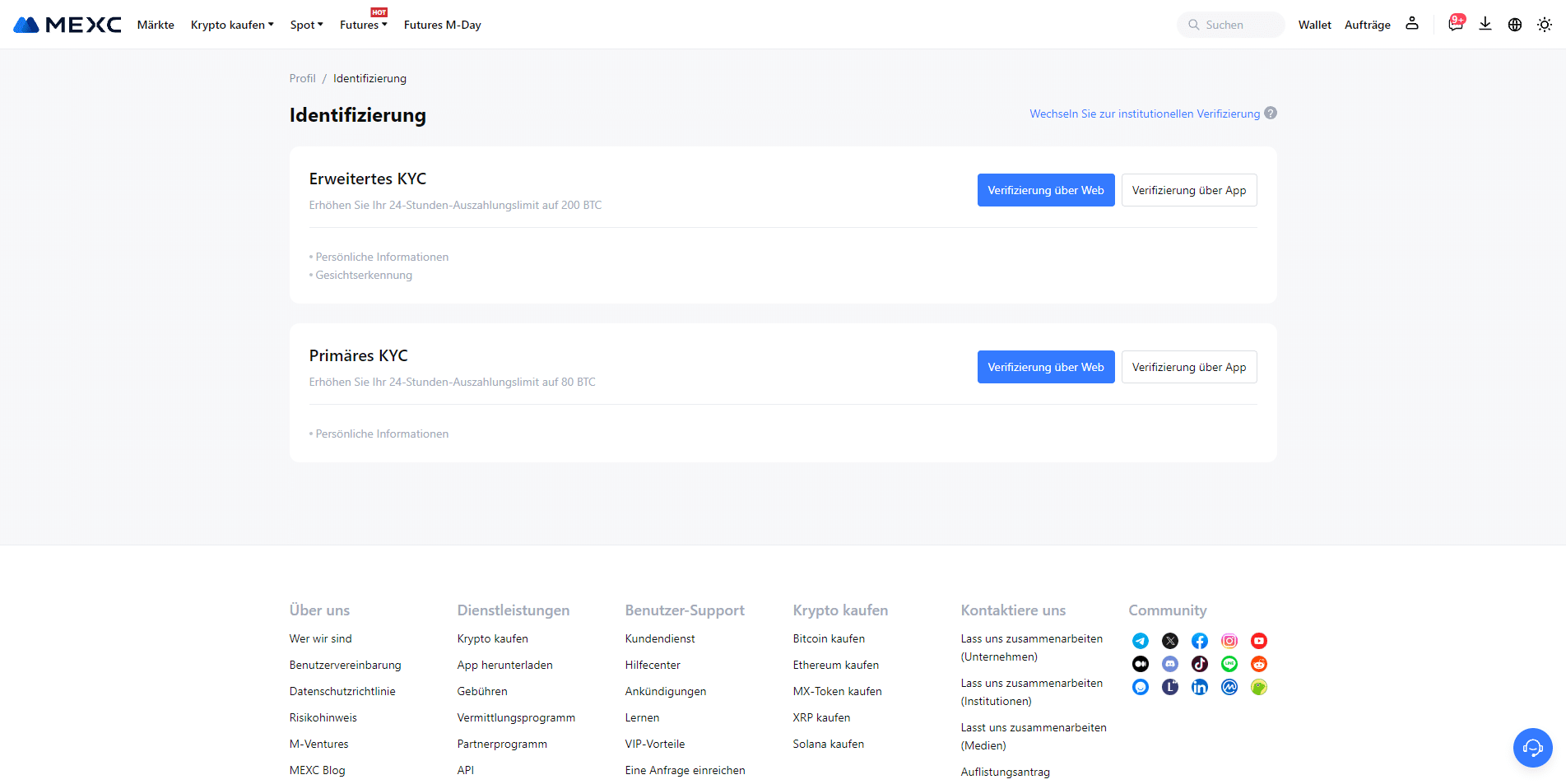1566x784 pixels.
Task: Click the Suchen search field
Action: pyautogui.click(x=1231, y=25)
